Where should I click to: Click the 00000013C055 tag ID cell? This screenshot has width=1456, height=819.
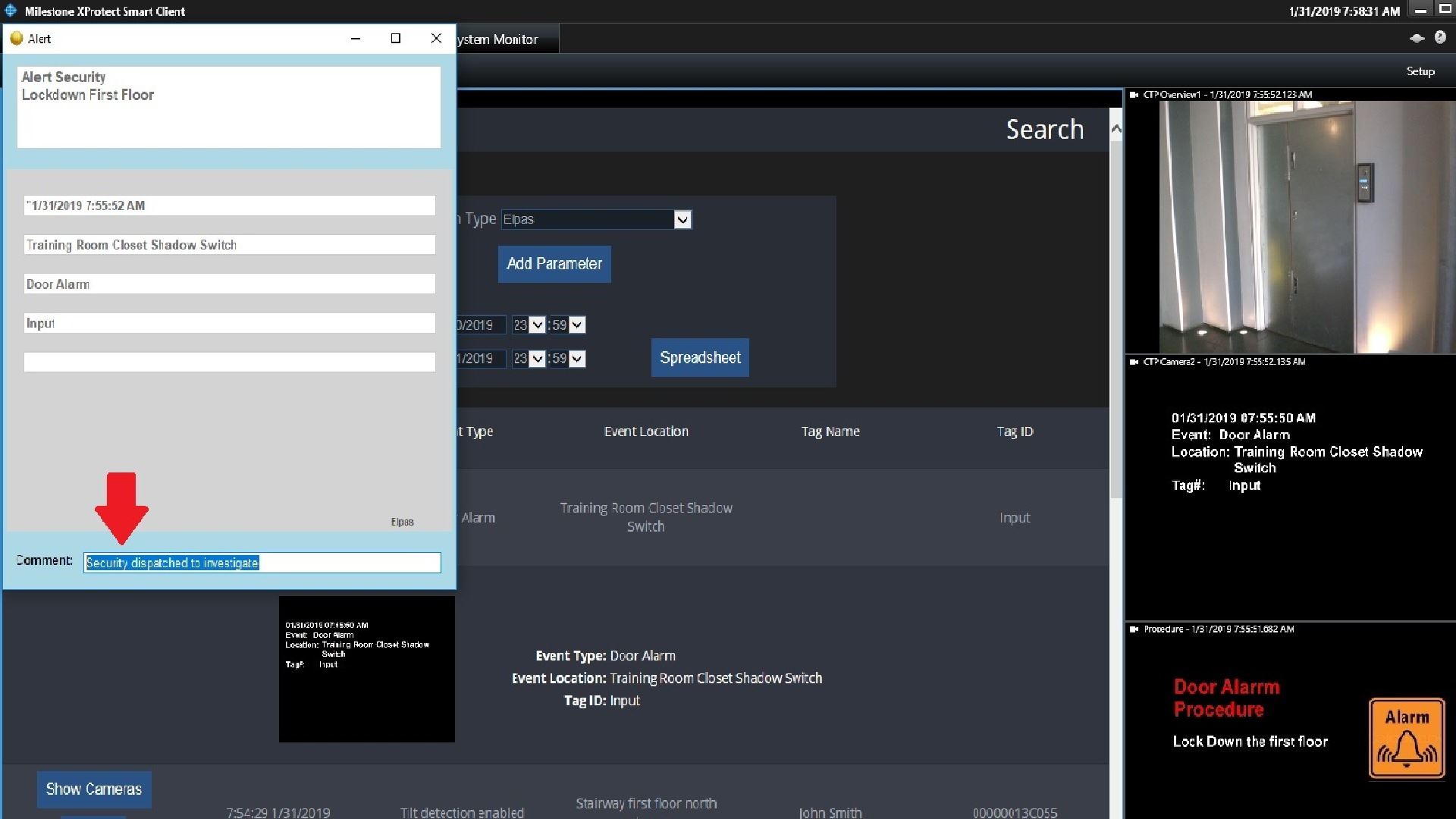point(1015,812)
